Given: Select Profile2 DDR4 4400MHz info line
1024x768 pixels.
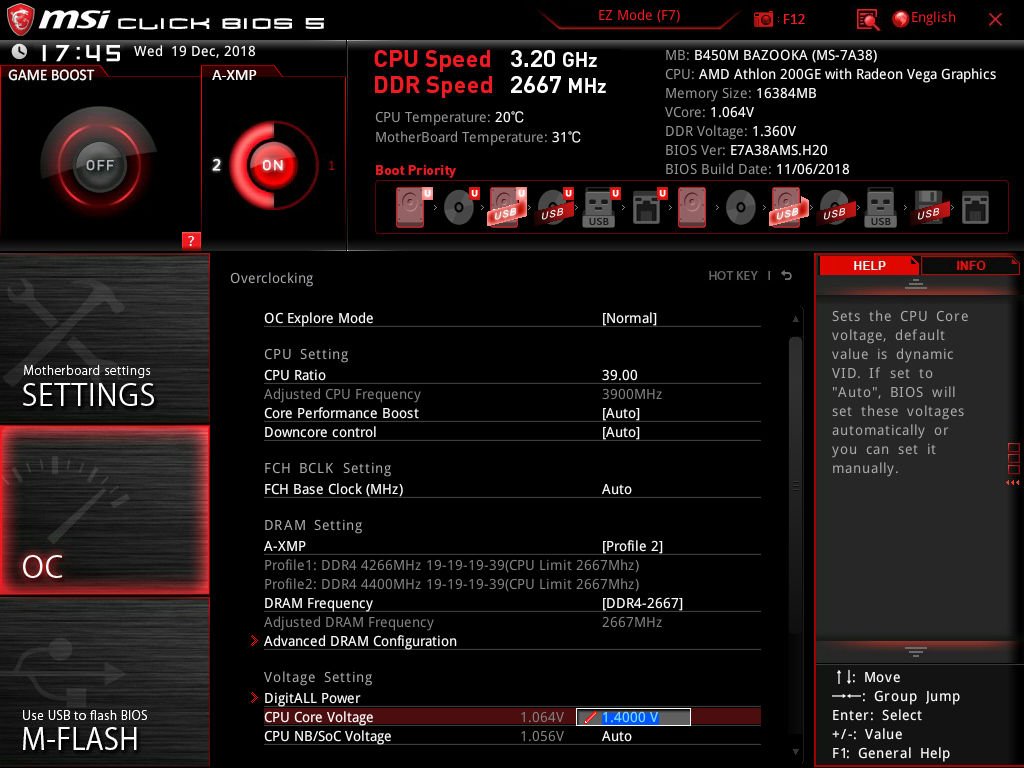Looking at the screenshot, I should click(x=451, y=584).
